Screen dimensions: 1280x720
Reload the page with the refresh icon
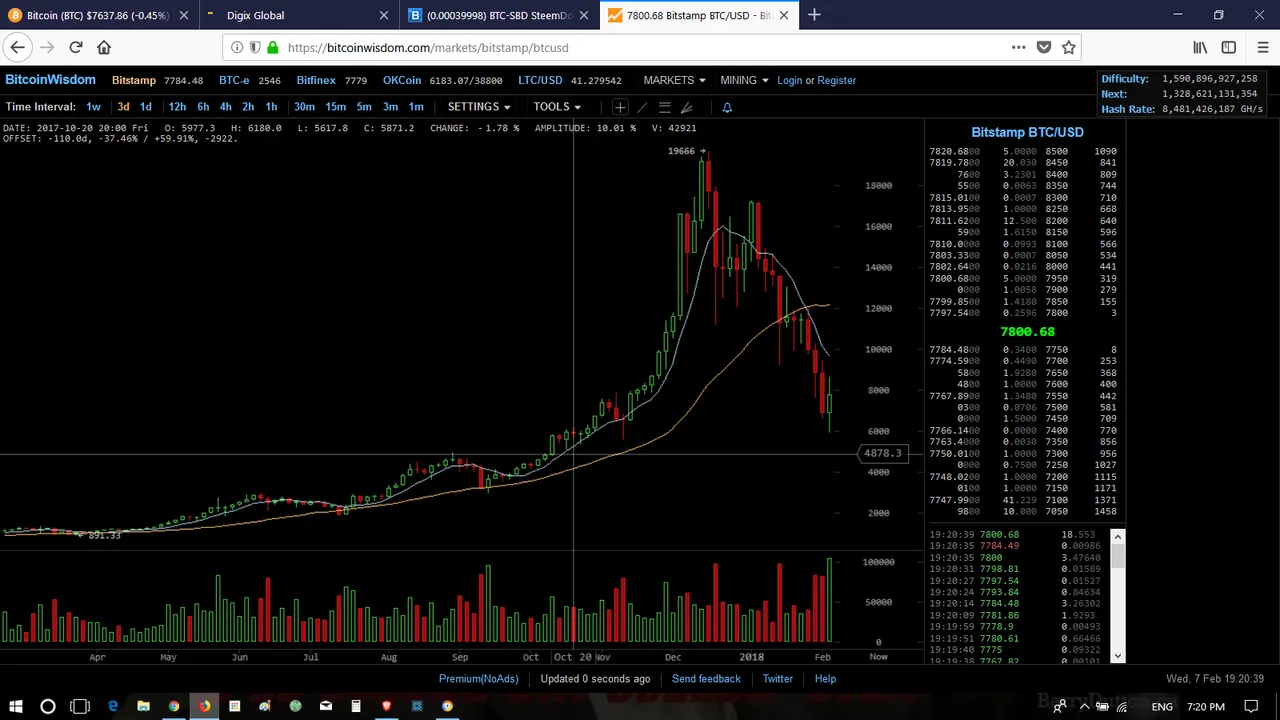75,47
